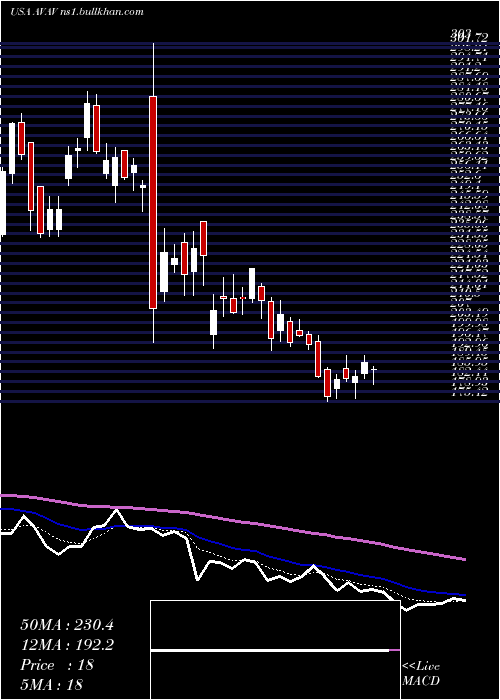
Task: Click the Price : 18 value
Action: 57,665
